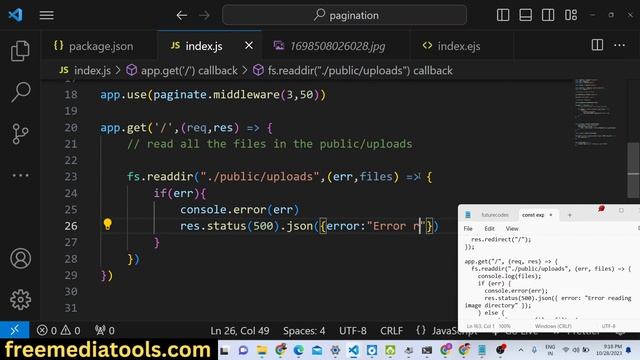Open editor More Actions ellipsis

[620, 45]
